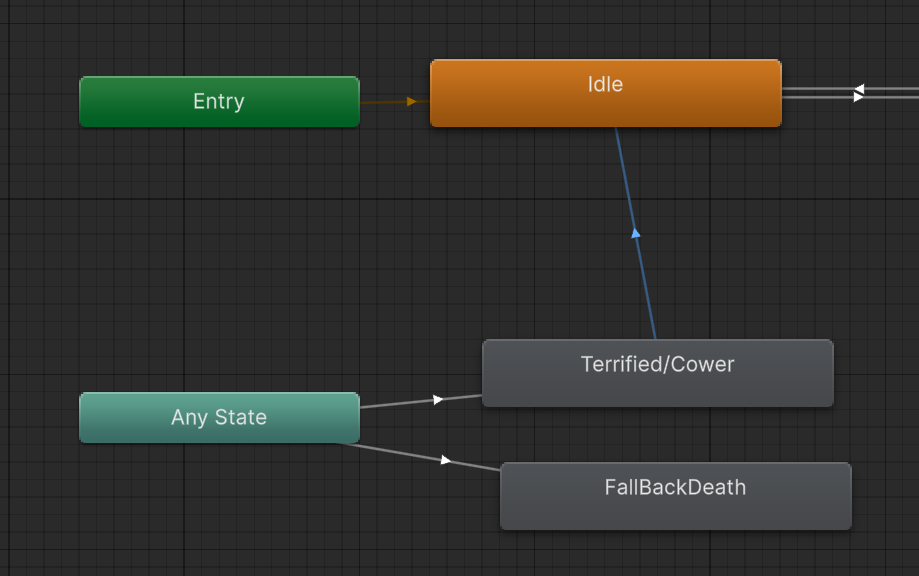This screenshot has width=919, height=576.
Task: Click the right-pointing arrowhead right of Idle
Action: click(858, 98)
